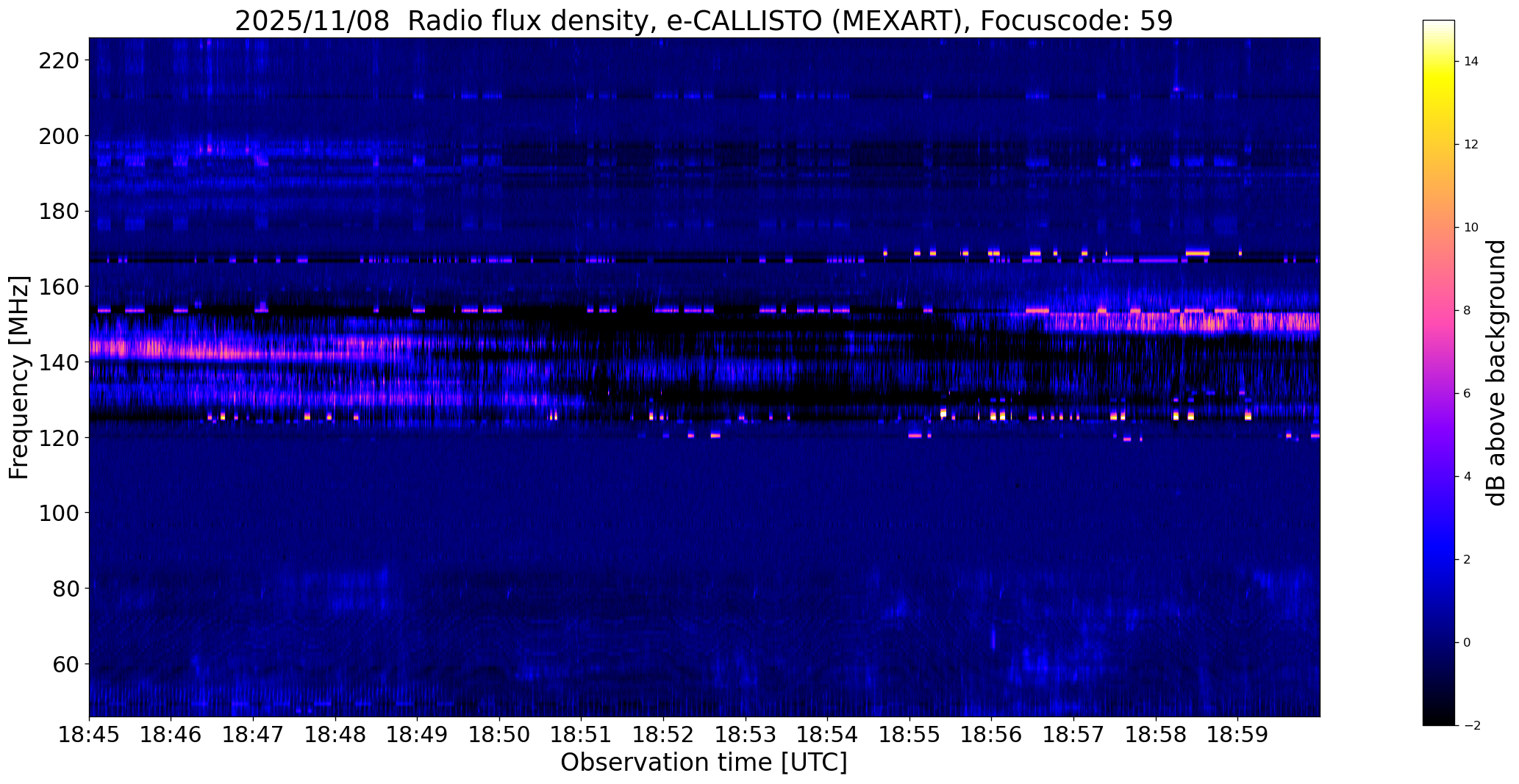Click the 18:52 time tick label
Viewport: 1519px width, 784px height.
664,735
